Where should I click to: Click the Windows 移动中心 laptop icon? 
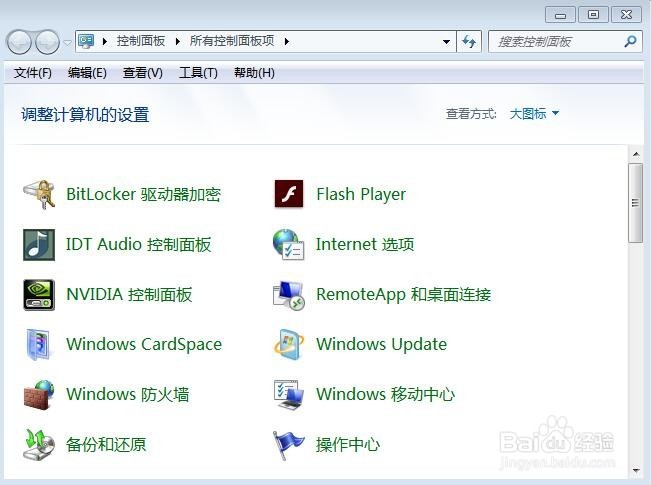[289, 394]
